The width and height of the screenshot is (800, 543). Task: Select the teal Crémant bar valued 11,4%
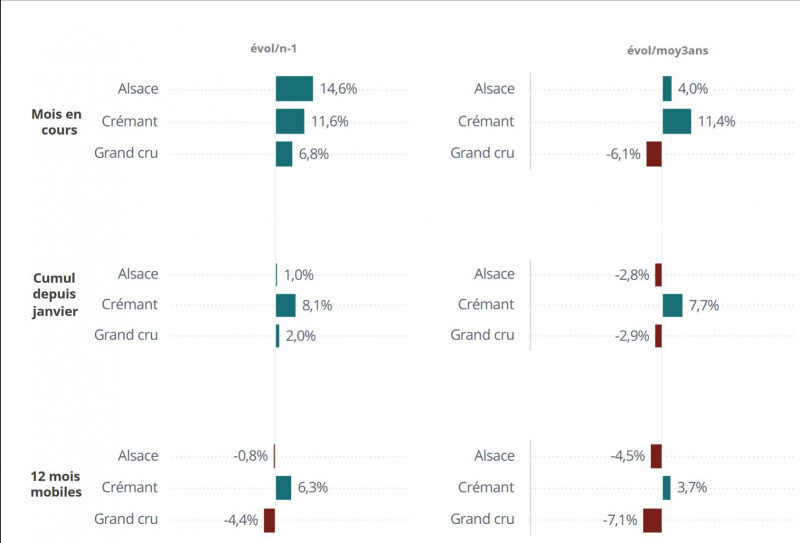coord(676,121)
